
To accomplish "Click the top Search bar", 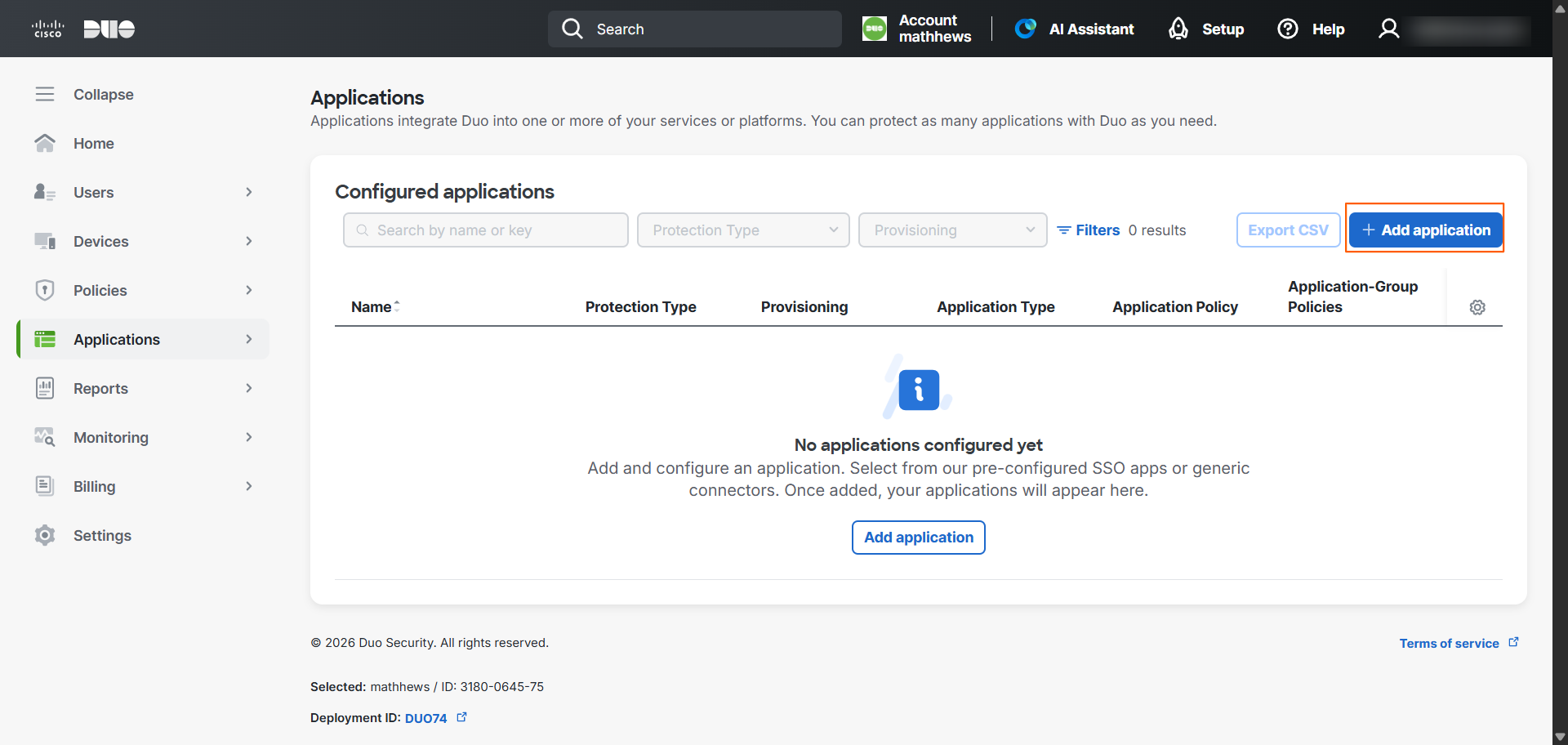I will pos(694,29).
